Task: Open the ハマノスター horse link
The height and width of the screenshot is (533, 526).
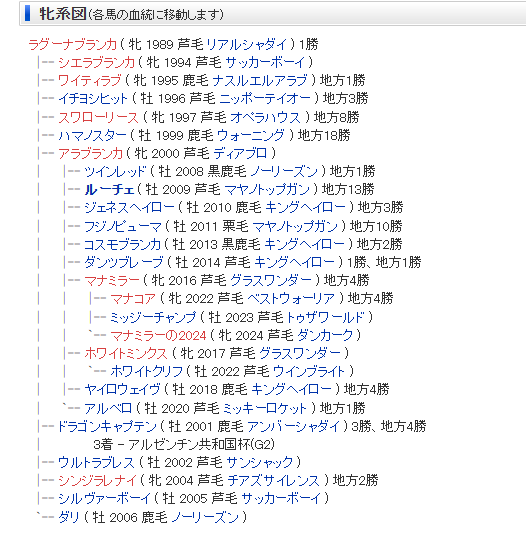Action: pyautogui.click(x=92, y=136)
